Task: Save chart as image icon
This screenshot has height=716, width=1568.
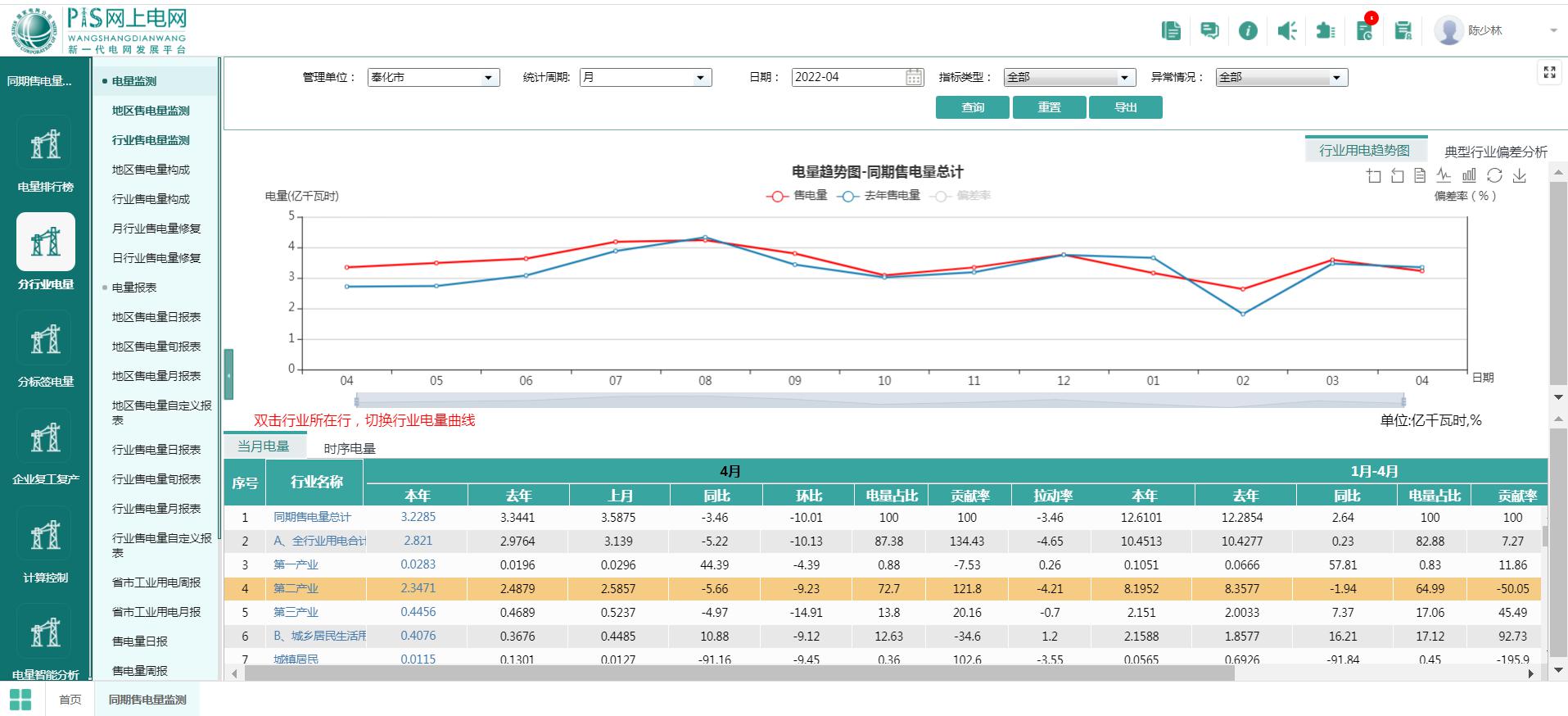Action: coord(1520,175)
